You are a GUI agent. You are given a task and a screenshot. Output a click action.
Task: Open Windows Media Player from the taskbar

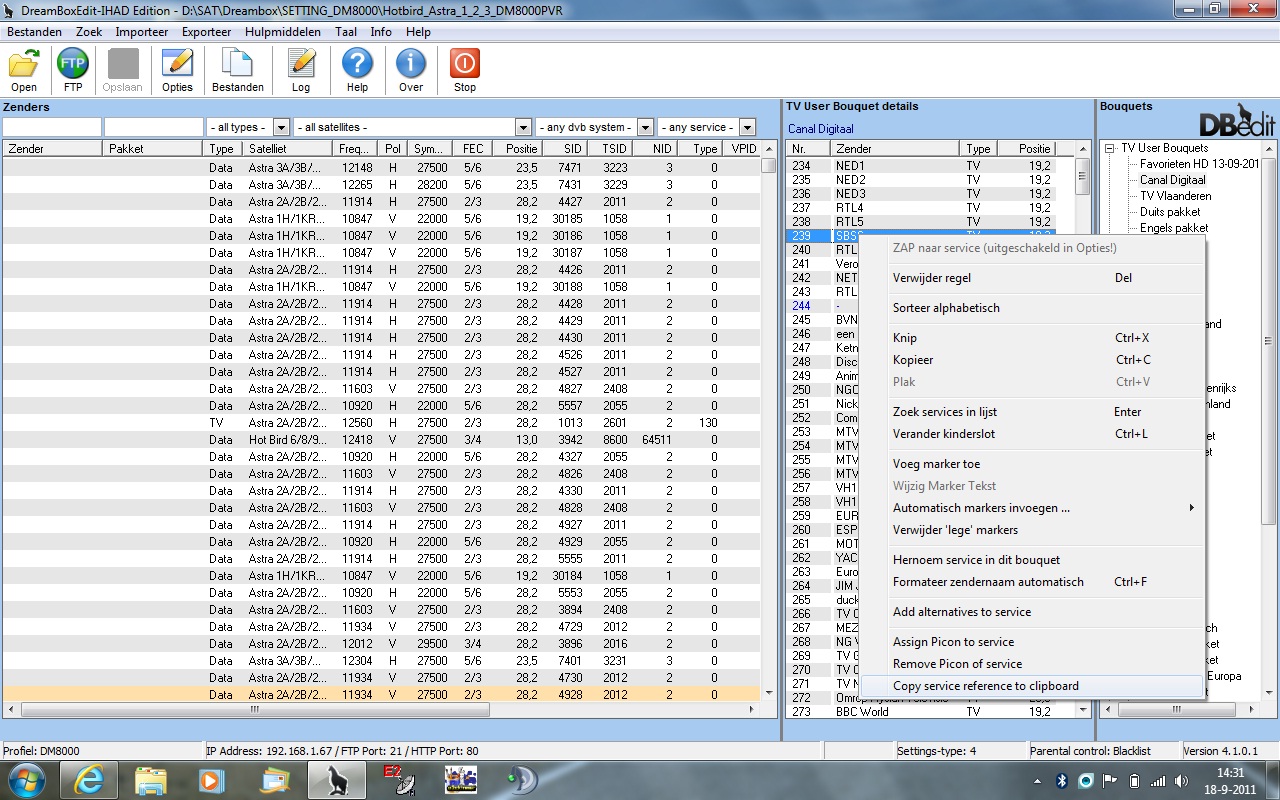212,780
